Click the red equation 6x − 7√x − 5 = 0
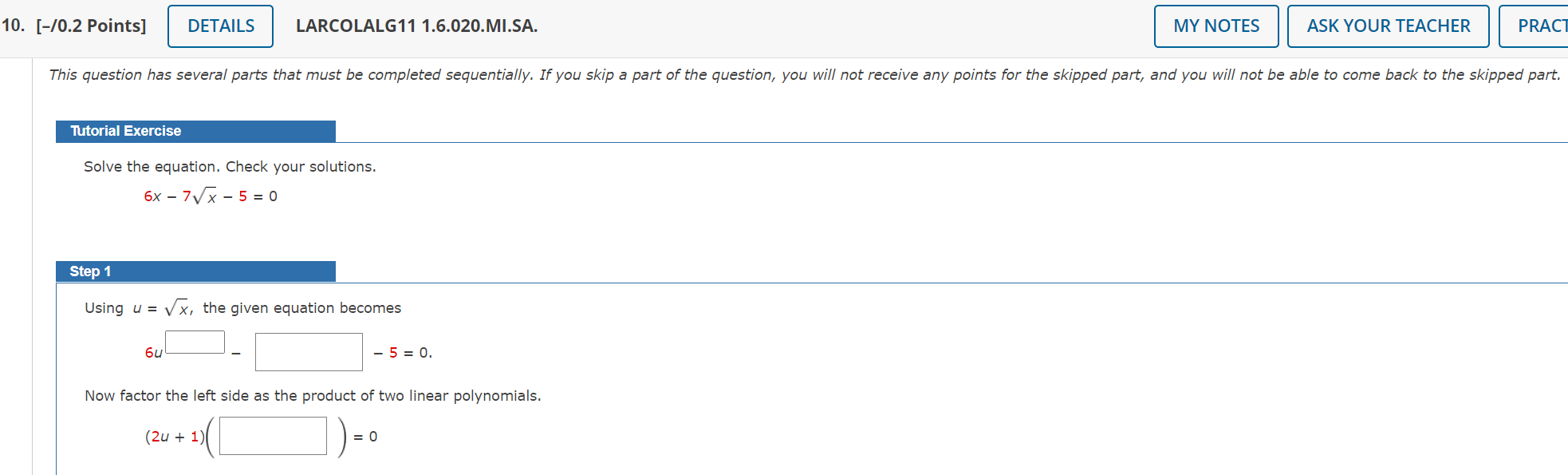 (x=210, y=195)
